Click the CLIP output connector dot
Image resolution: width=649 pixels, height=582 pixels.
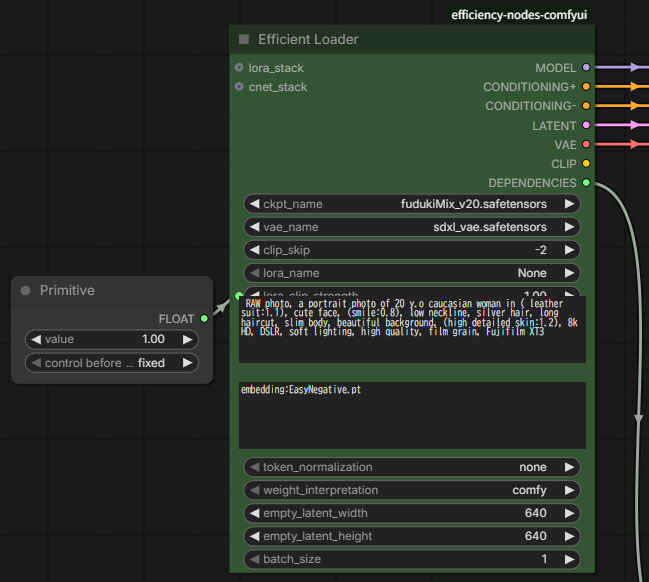point(586,164)
